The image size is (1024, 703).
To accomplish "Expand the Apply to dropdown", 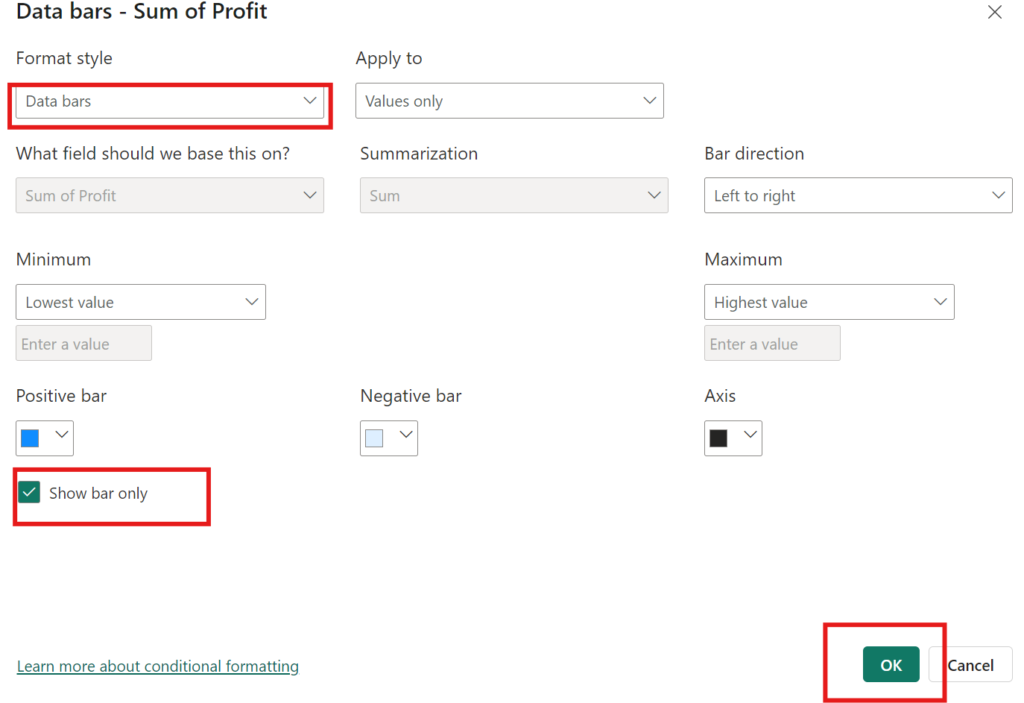I will 509,101.
